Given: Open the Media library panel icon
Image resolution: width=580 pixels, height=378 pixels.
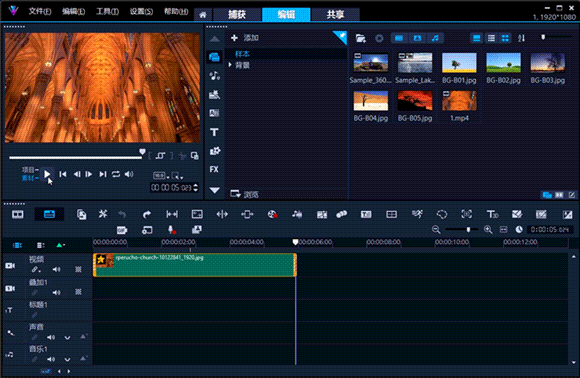Looking at the screenshot, I should [214, 57].
